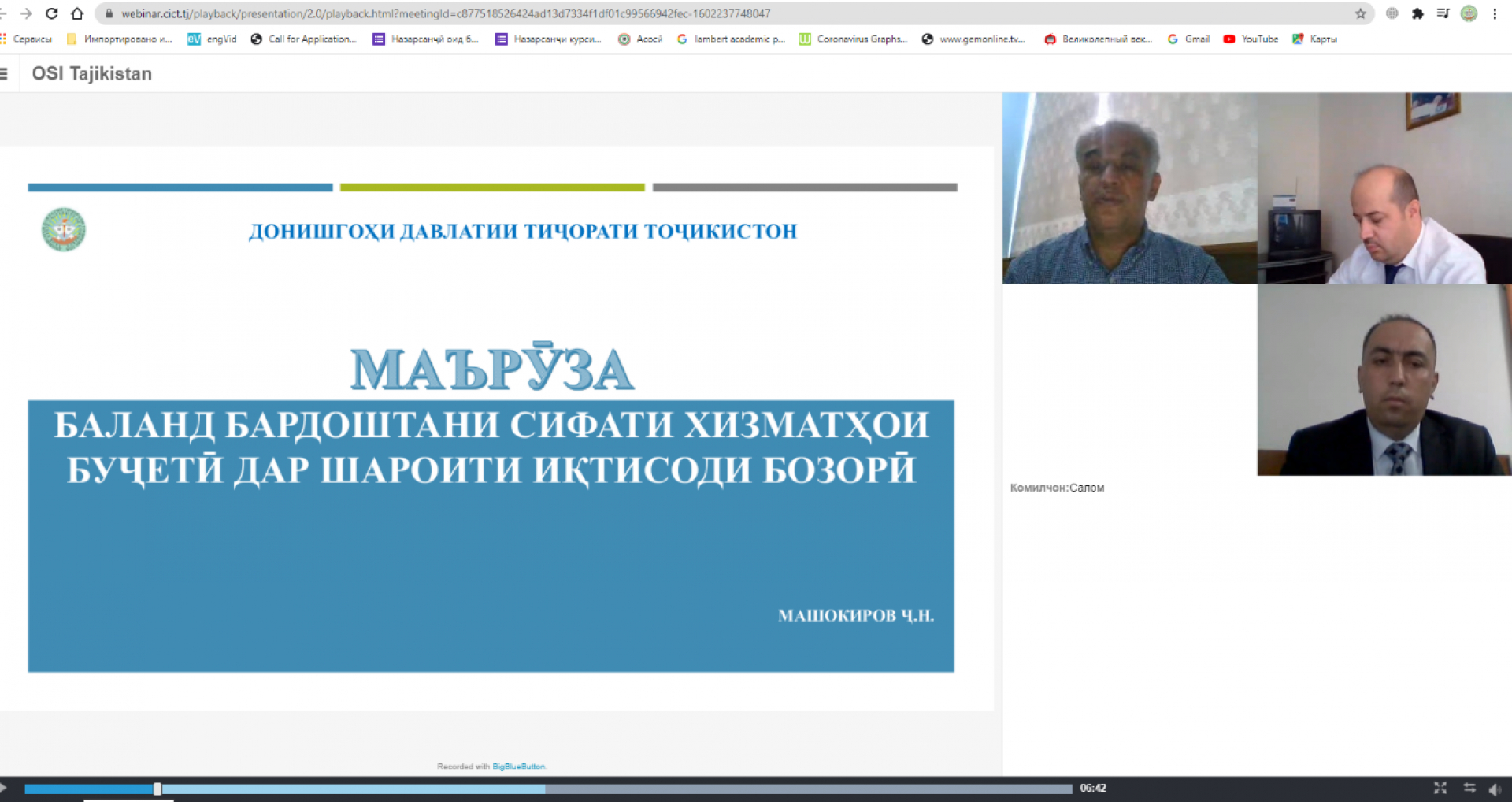Reload the page with the refresh icon
The image size is (1512, 802).
pyautogui.click(x=52, y=13)
